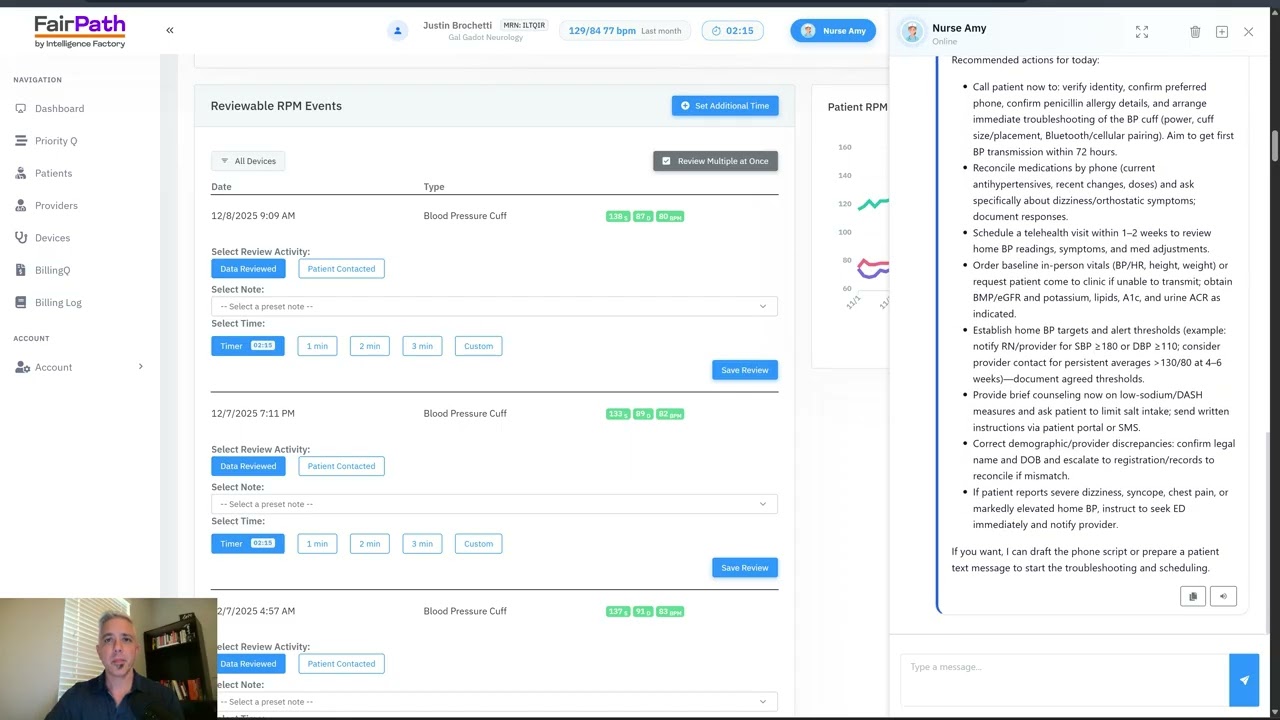Expand the Nurse Amy chat to fullscreen
This screenshot has height=720, width=1280.
(1142, 32)
